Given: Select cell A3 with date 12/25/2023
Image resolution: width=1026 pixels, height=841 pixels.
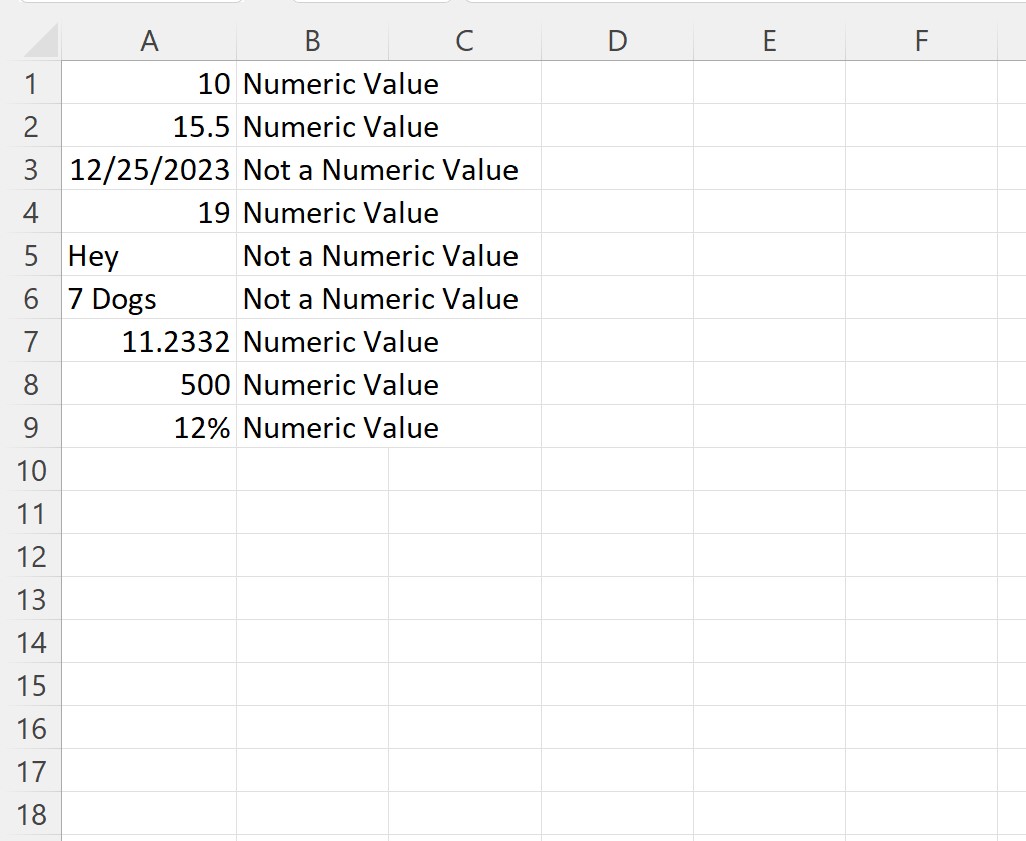Looking at the screenshot, I should pos(150,170).
